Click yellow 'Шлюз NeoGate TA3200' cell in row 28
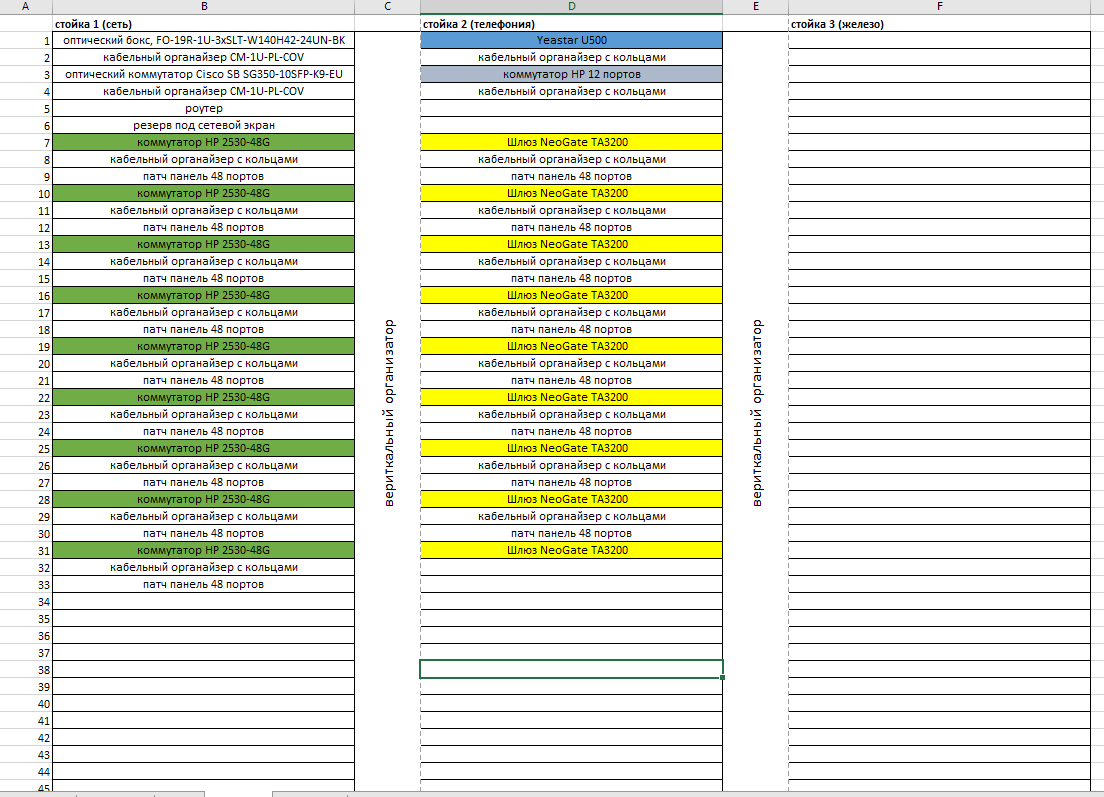 [571, 499]
